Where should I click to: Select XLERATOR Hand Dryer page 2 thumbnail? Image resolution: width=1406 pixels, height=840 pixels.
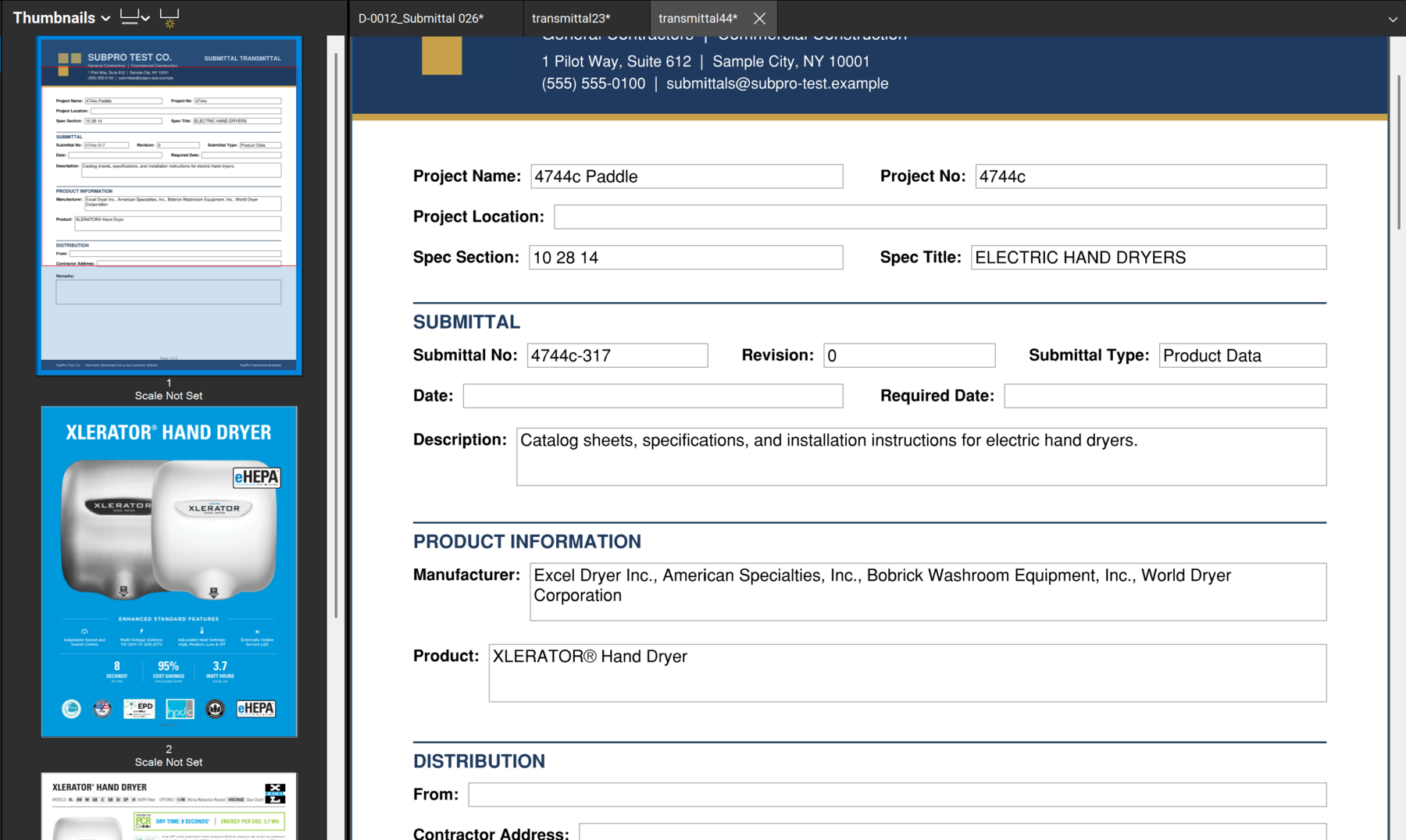169,571
